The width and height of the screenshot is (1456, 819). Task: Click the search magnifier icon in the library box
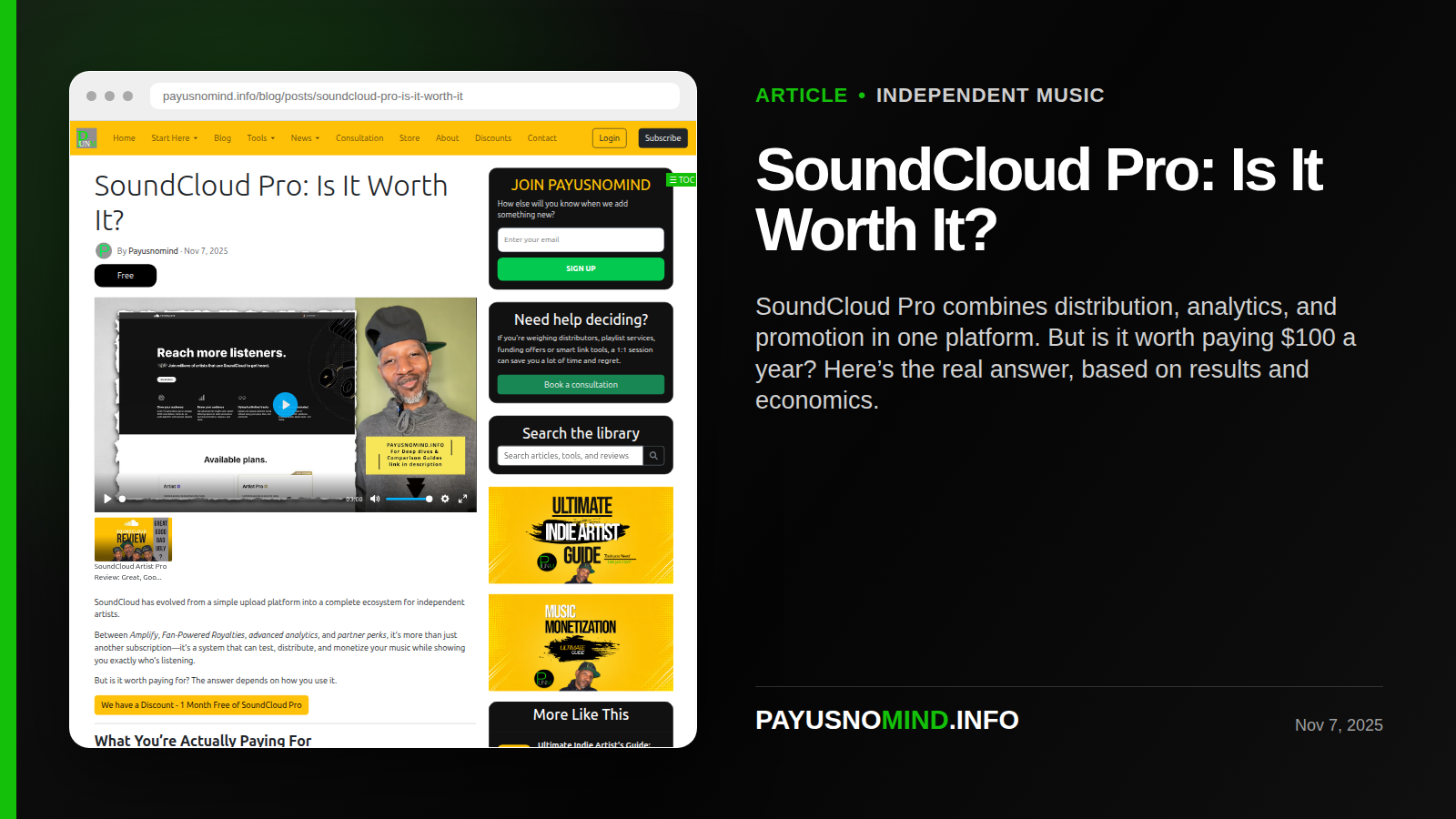pyautogui.click(x=653, y=456)
